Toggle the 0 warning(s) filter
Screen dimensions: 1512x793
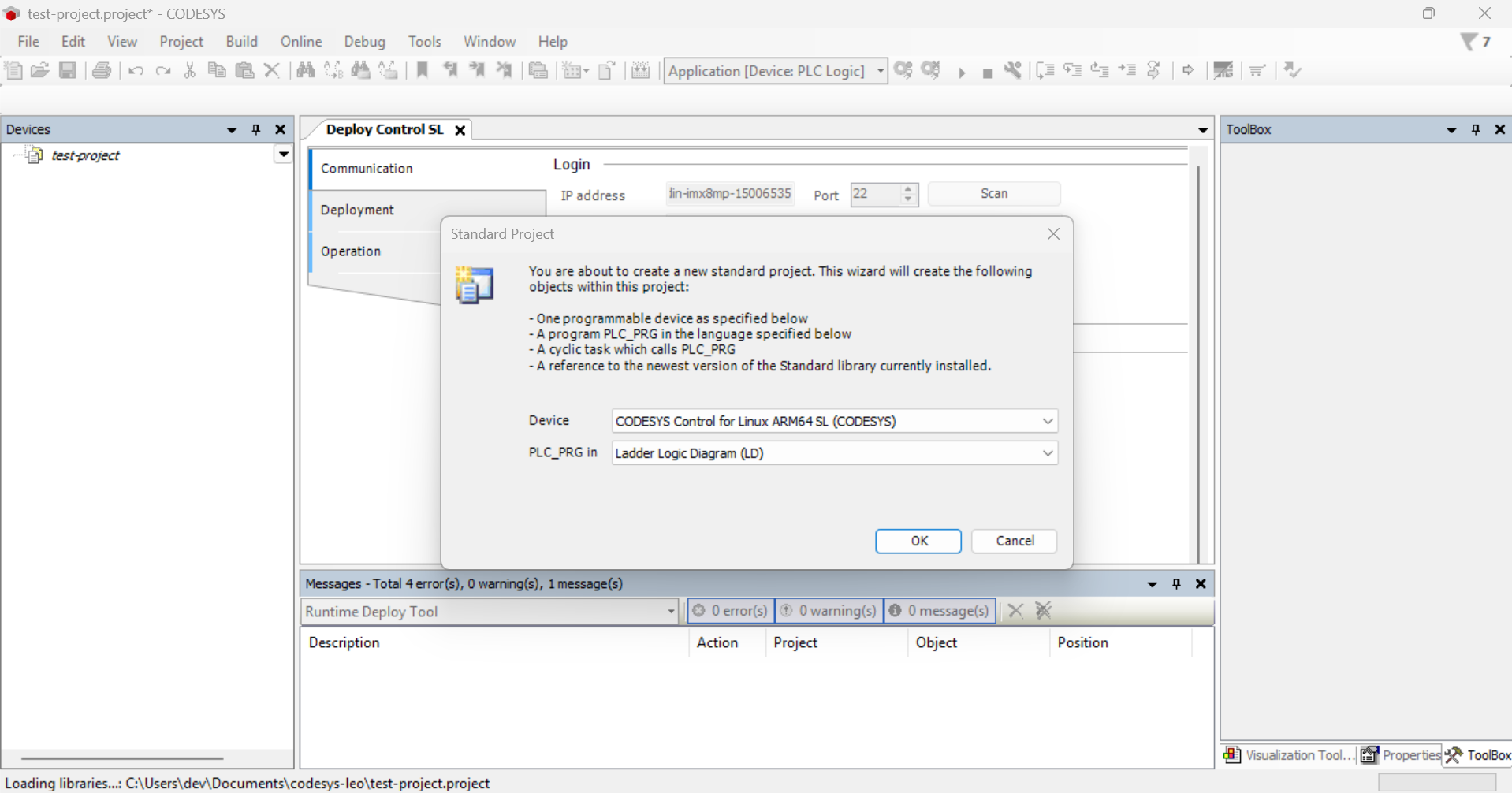(829, 611)
